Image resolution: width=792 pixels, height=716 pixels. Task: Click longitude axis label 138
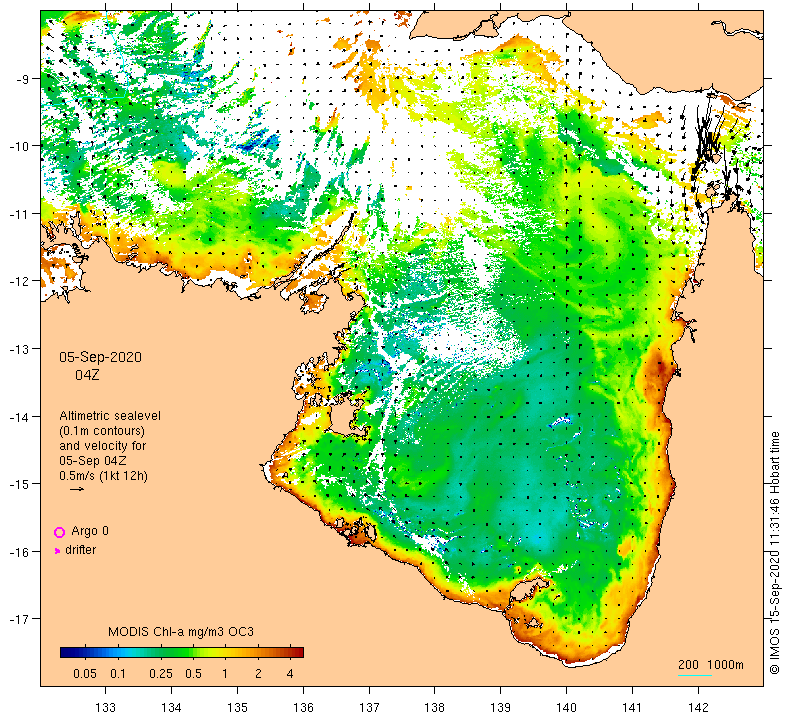coord(435,707)
